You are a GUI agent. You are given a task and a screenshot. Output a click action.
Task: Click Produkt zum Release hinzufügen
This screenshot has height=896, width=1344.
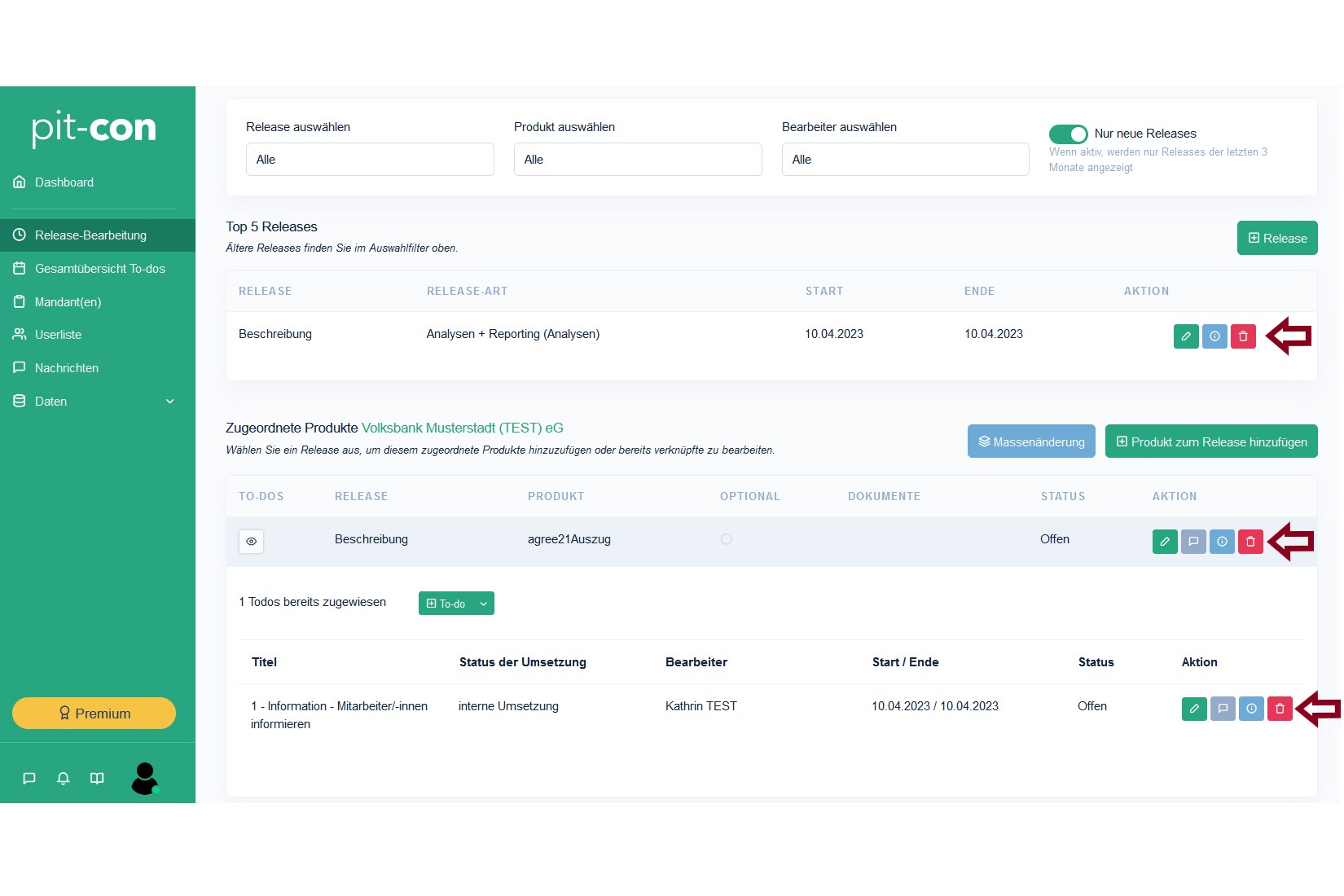point(1211,441)
